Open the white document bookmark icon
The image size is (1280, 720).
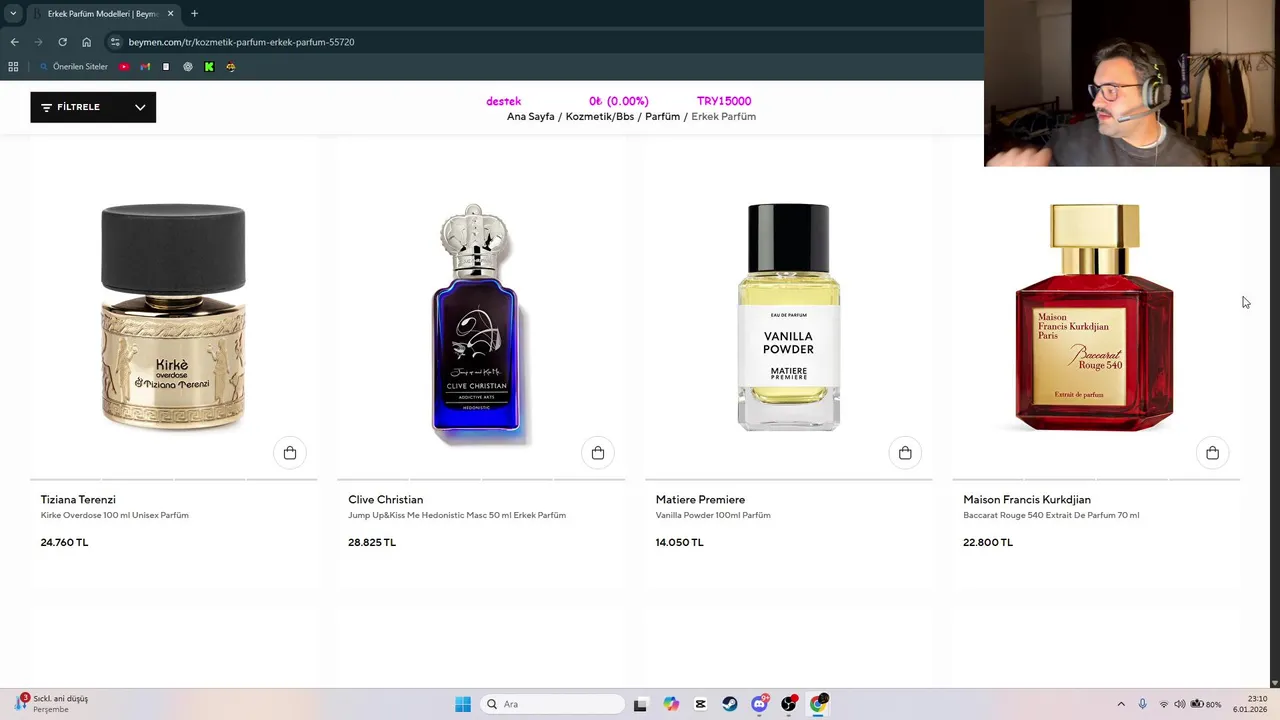pos(166,67)
